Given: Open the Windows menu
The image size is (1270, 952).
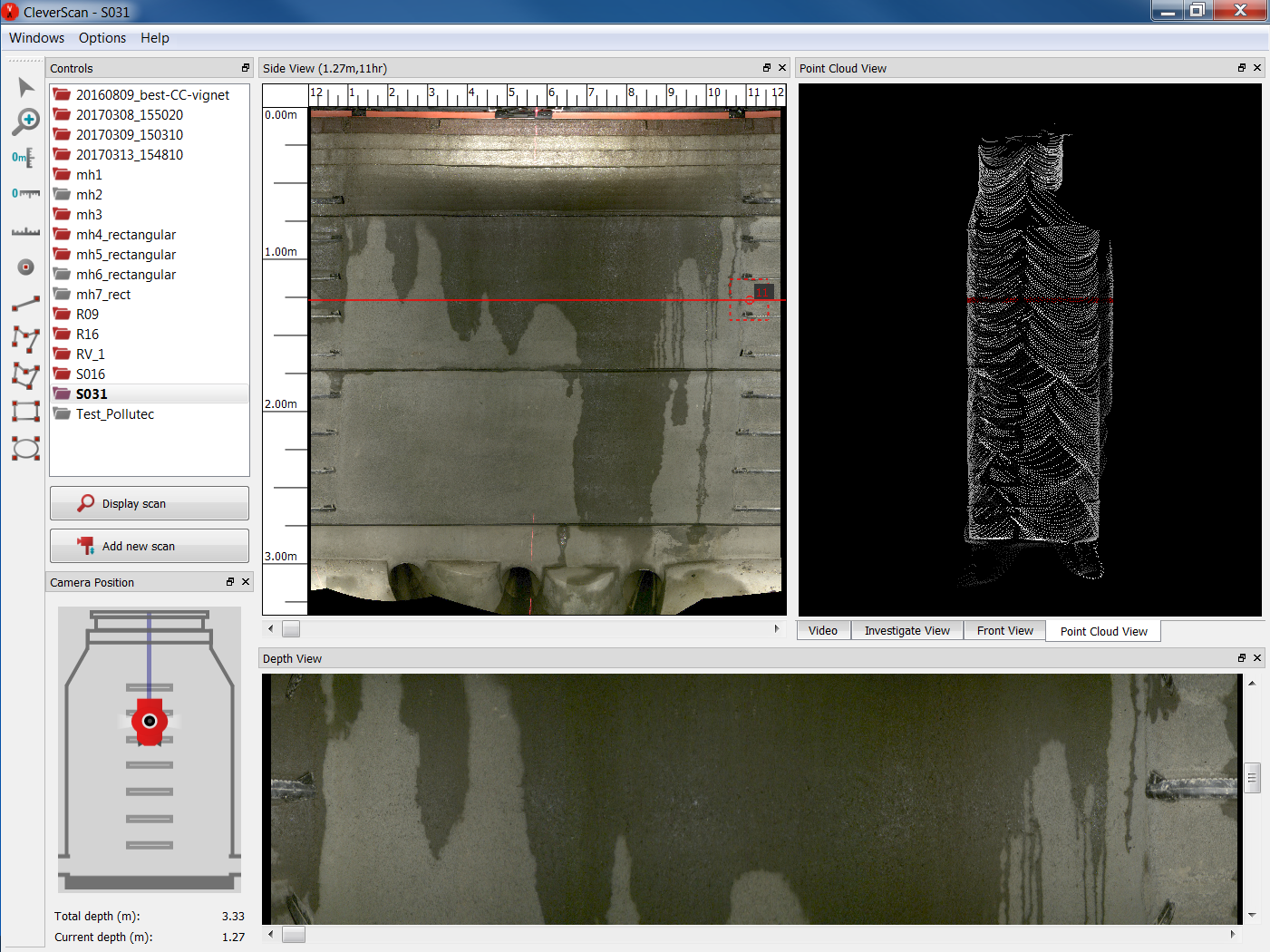Looking at the screenshot, I should [36, 38].
